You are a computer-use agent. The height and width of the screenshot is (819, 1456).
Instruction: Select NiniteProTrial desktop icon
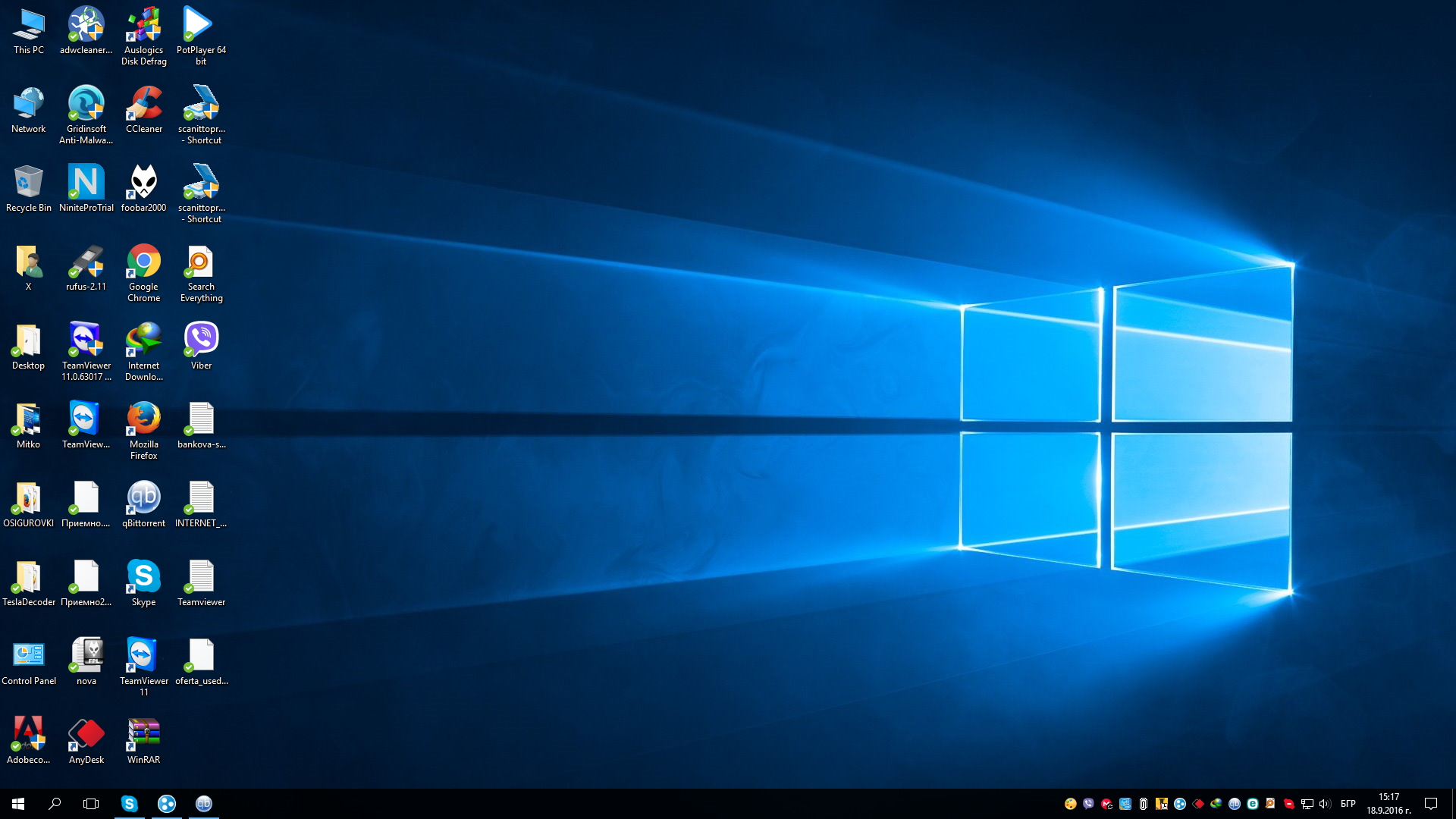click(x=86, y=190)
